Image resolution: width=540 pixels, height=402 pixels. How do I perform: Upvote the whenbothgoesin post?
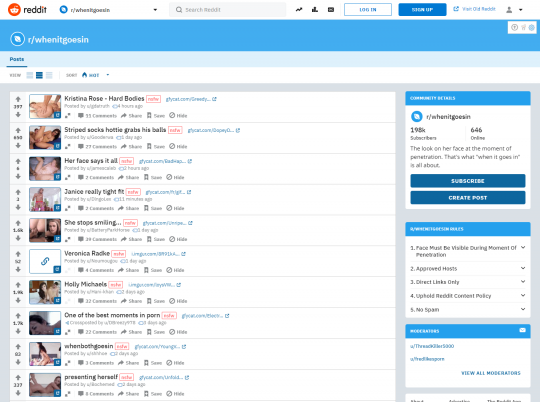click(x=18, y=347)
